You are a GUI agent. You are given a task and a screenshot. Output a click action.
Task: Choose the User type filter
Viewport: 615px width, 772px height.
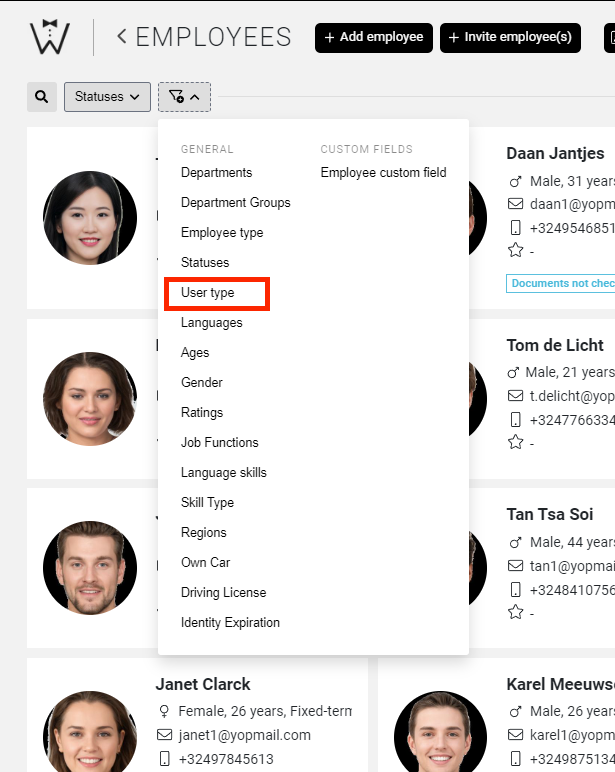point(208,293)
